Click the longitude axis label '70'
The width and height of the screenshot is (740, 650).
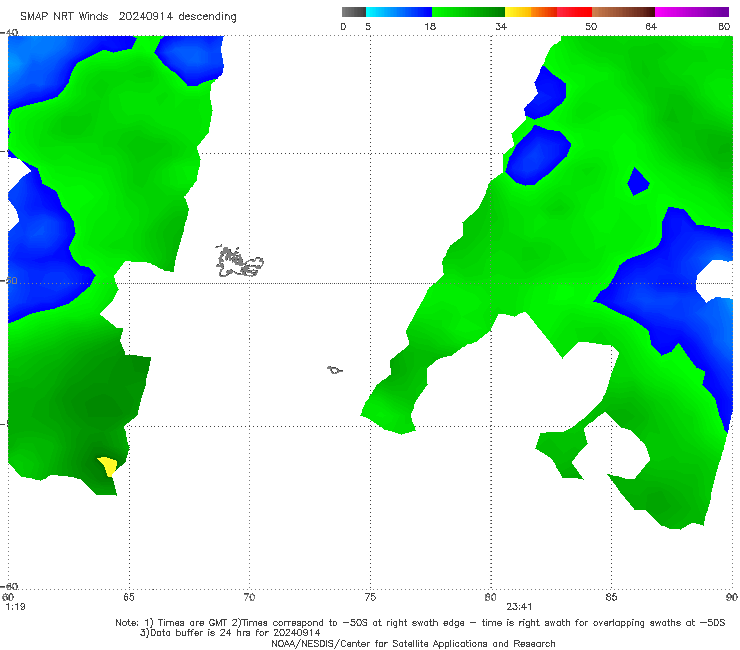click(x=249, y=597)
